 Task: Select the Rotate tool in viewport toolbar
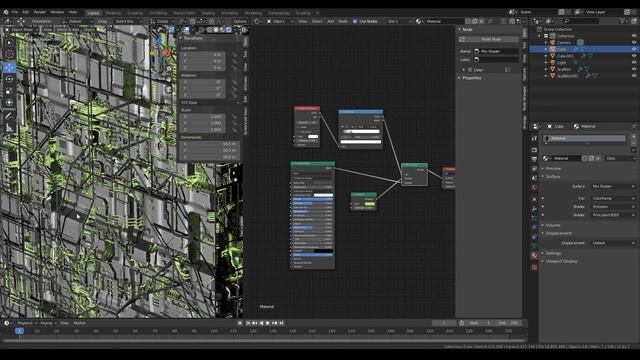pos(9,79)
